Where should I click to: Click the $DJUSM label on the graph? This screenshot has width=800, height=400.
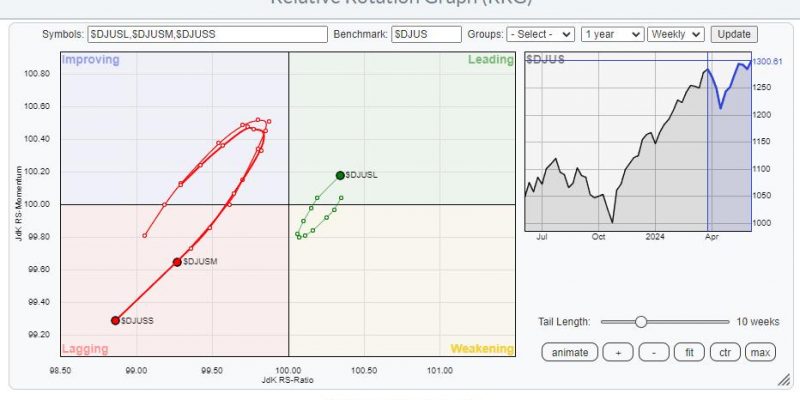tap(200, 262)
